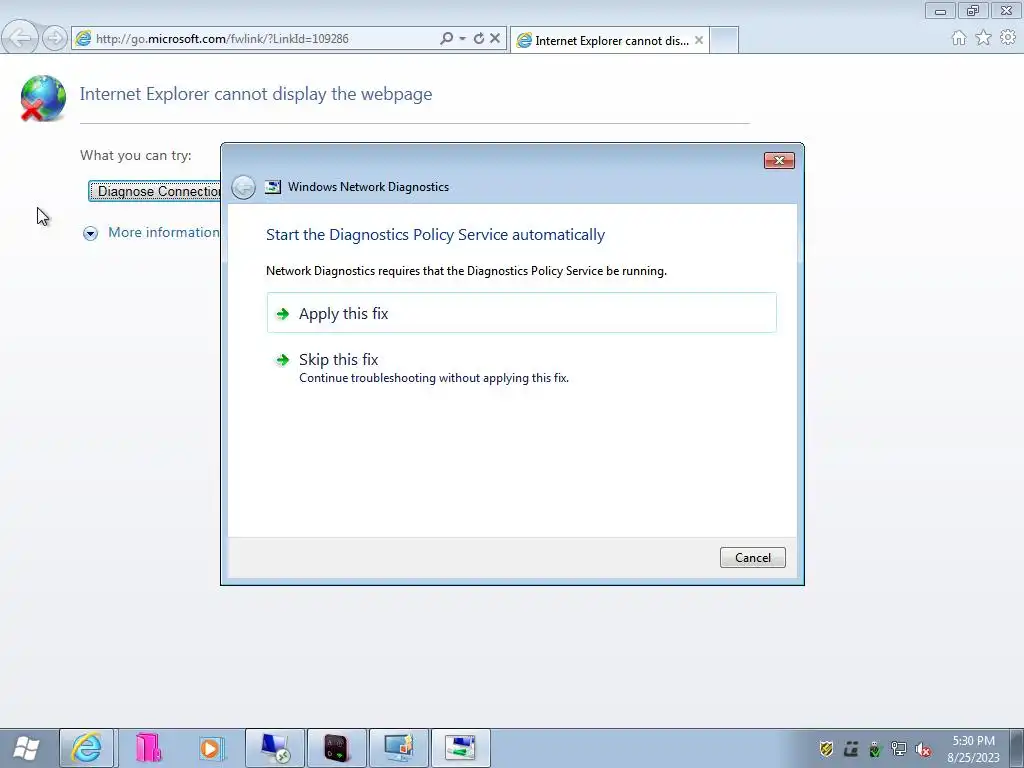The width and height of the screenshot is (1024, 768).
Task: Go back in the diagnostics wizard
Action: click(x=244, y=187)
